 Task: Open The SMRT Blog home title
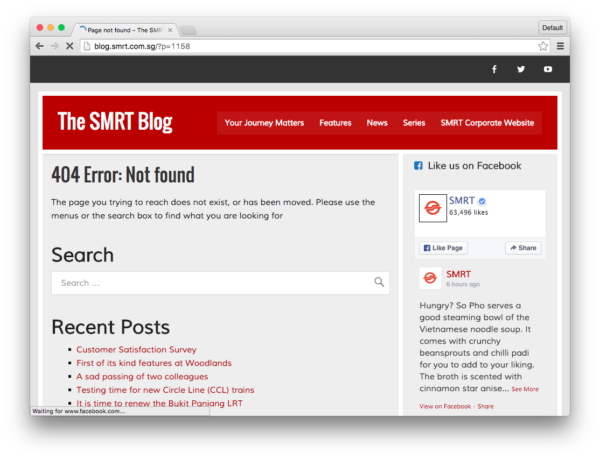(115, 122)
